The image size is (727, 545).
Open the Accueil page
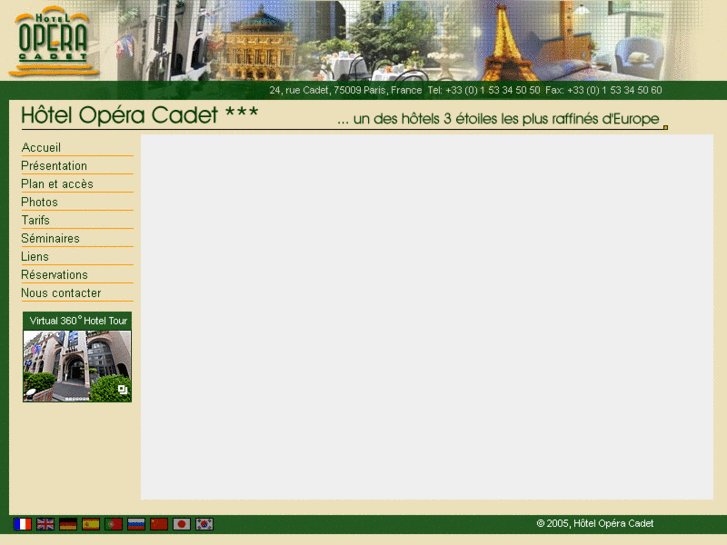tap(41, 147)
